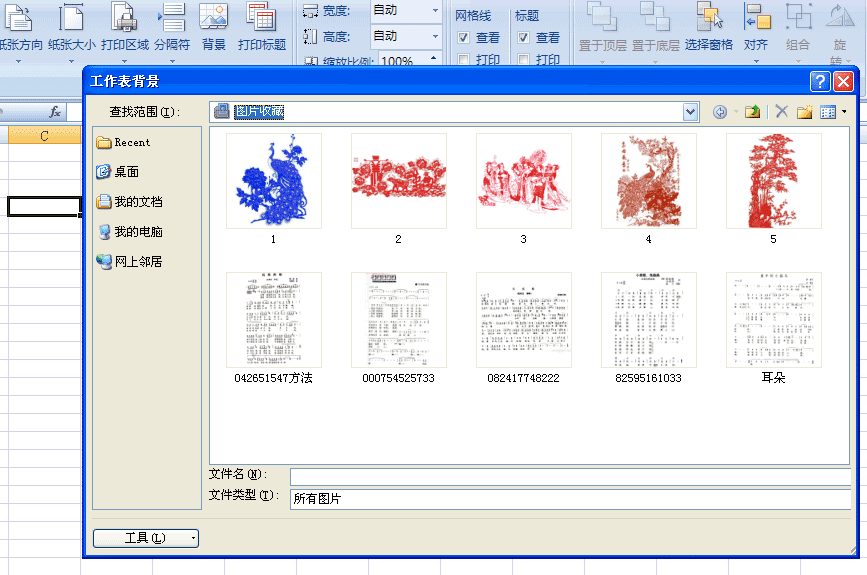Expand paper orientation dropdown arrow
Viewport: 867px width, 575px height.
coord(18,60)
